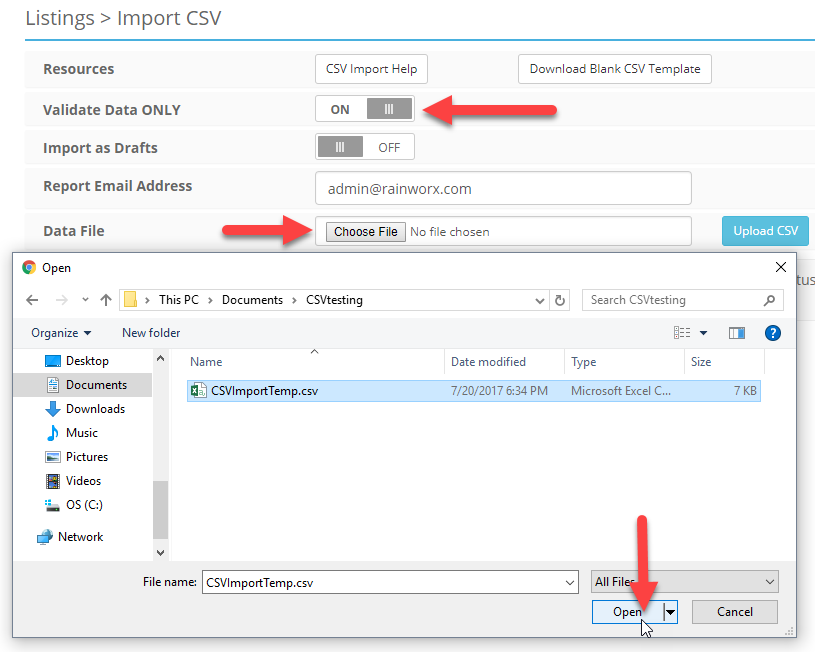
Task: Expand the File name combo box dropdown
Action: click(x=570, y=581)
